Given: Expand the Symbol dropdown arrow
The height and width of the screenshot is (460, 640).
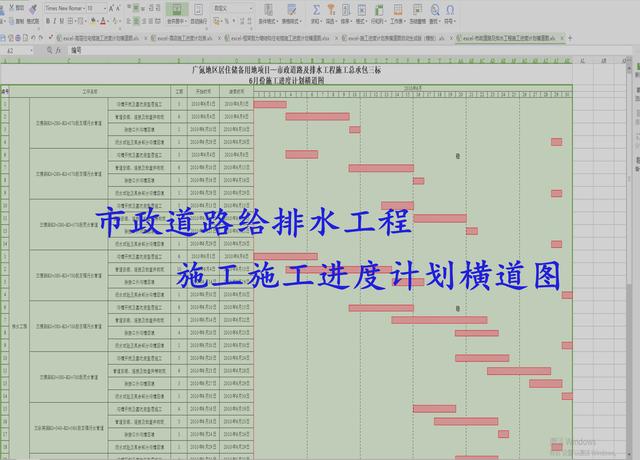Looking at the screenshot, I should 455,21.
